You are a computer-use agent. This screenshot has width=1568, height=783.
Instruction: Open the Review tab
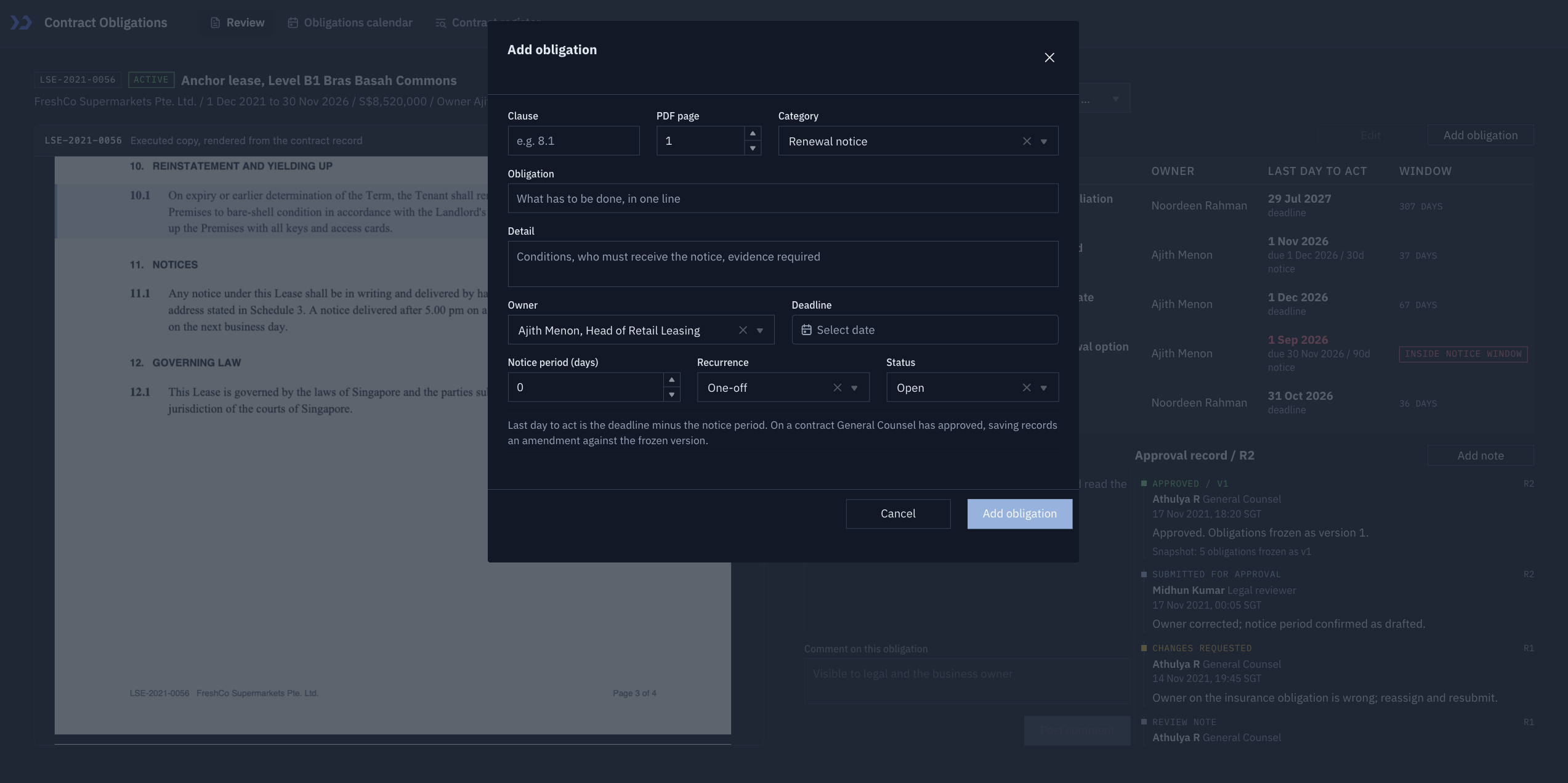[237, 23]
